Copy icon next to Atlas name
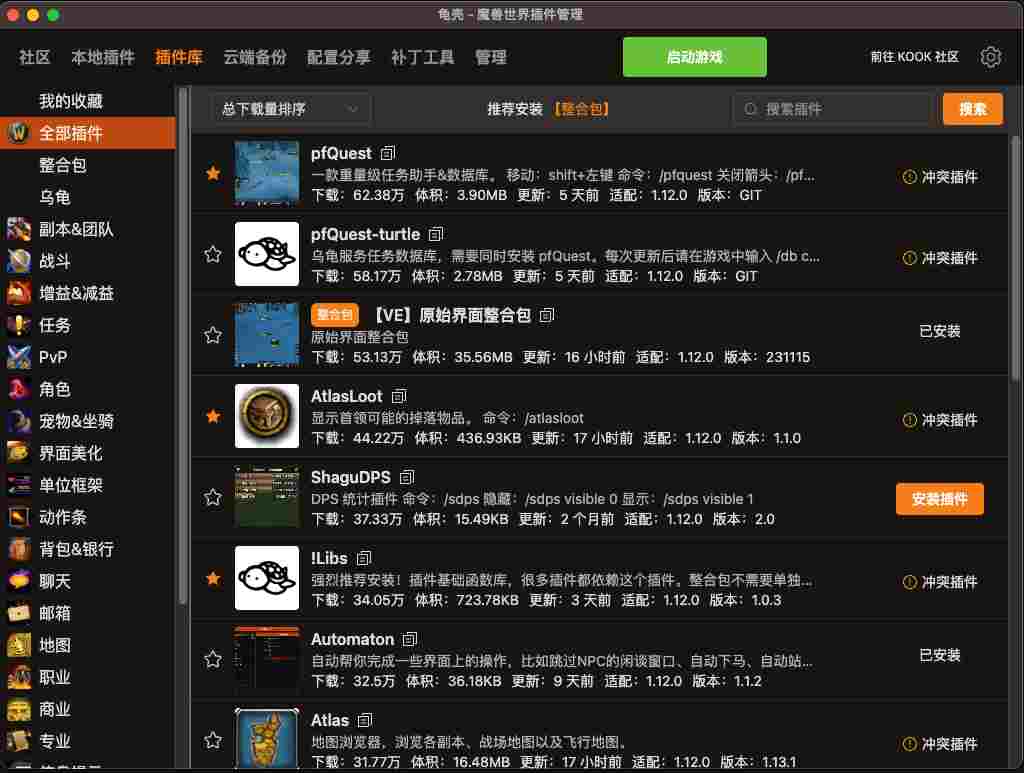1024x773 pixels. coord(365,720)
